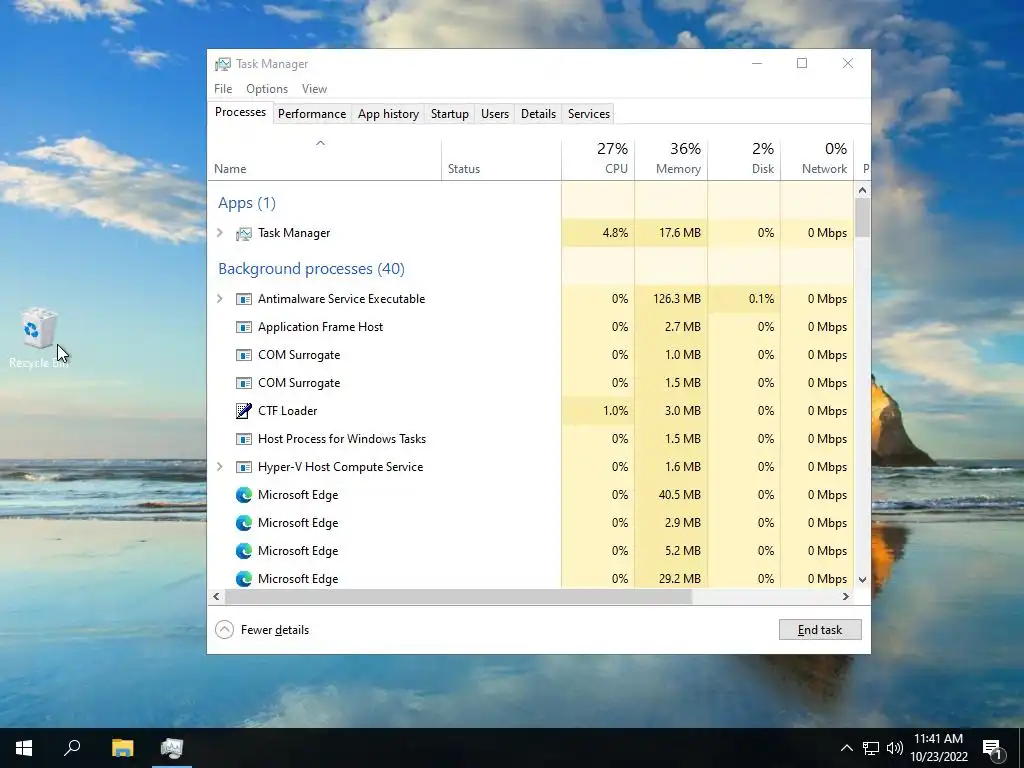The width and height of the screenshot is (1024, 768).
Task: Open the volume speaker tray icon
Action: [x=895, y=748]
